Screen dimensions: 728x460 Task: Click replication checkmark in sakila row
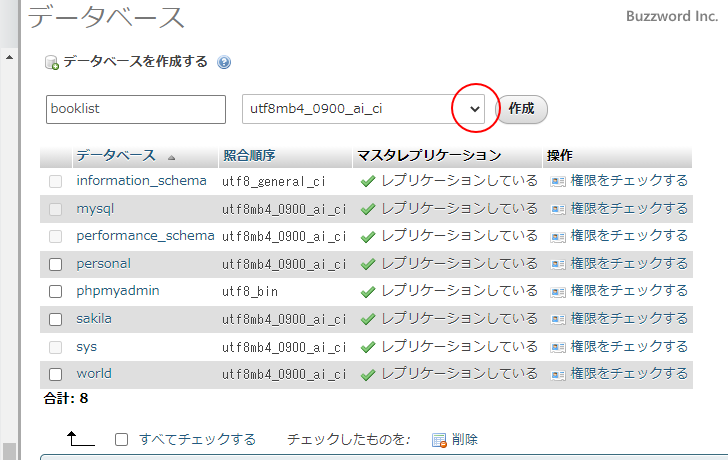point(368,319)
